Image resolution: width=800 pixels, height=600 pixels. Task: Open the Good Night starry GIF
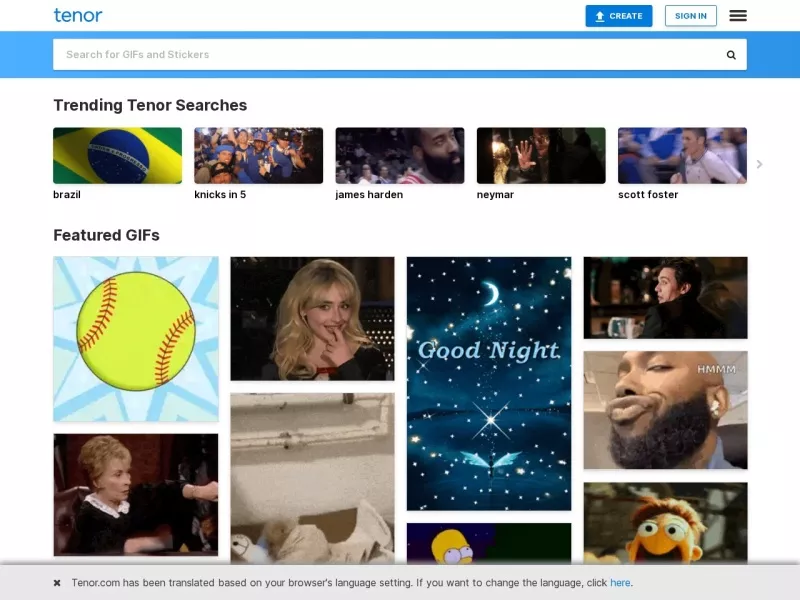489,384
